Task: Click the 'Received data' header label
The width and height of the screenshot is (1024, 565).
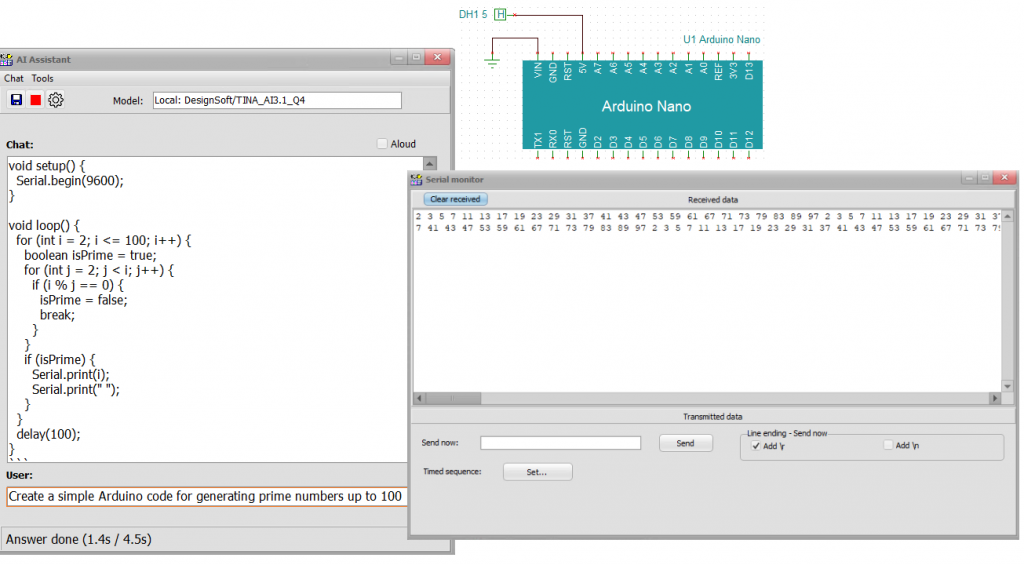Action: pos(712,200)
